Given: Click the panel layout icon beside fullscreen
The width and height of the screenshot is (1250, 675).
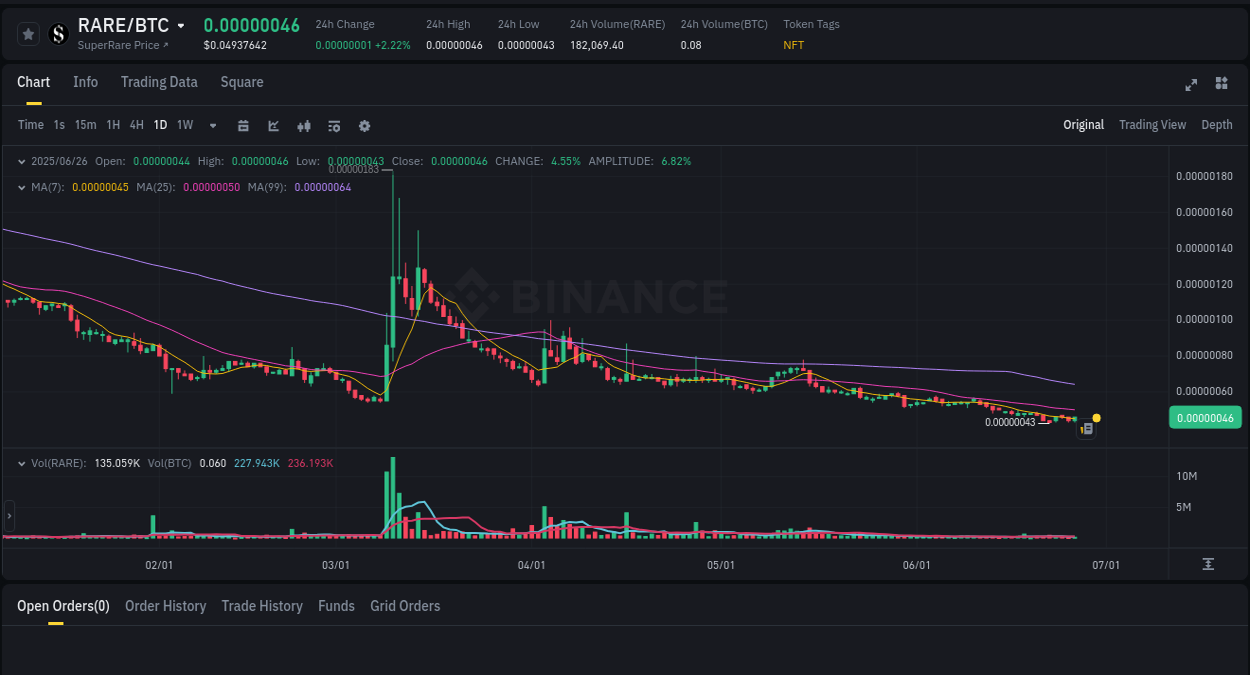Looking at the screenshot, I should pos(1221,84).
